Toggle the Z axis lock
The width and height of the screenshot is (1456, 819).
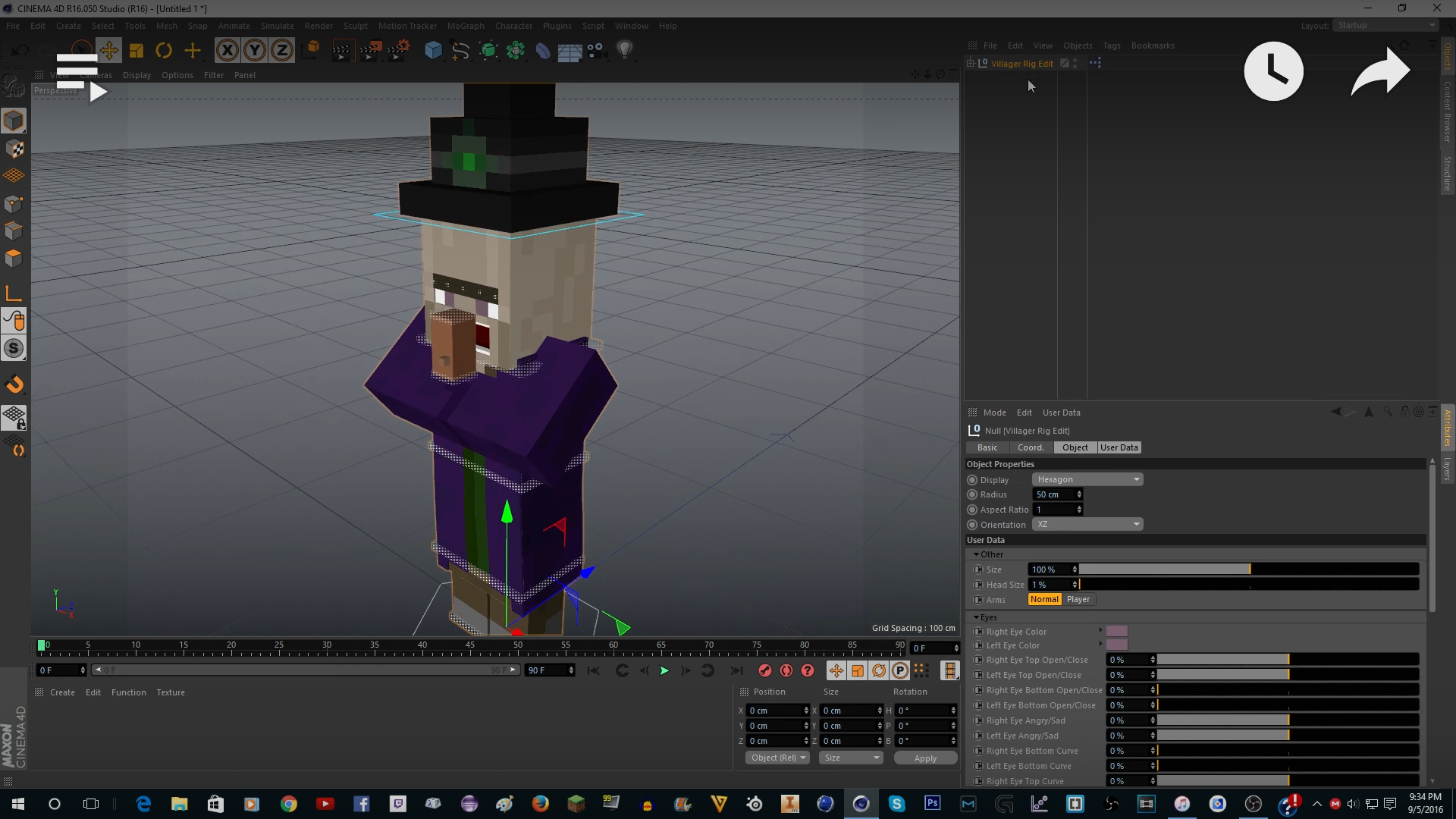(282, 51)
